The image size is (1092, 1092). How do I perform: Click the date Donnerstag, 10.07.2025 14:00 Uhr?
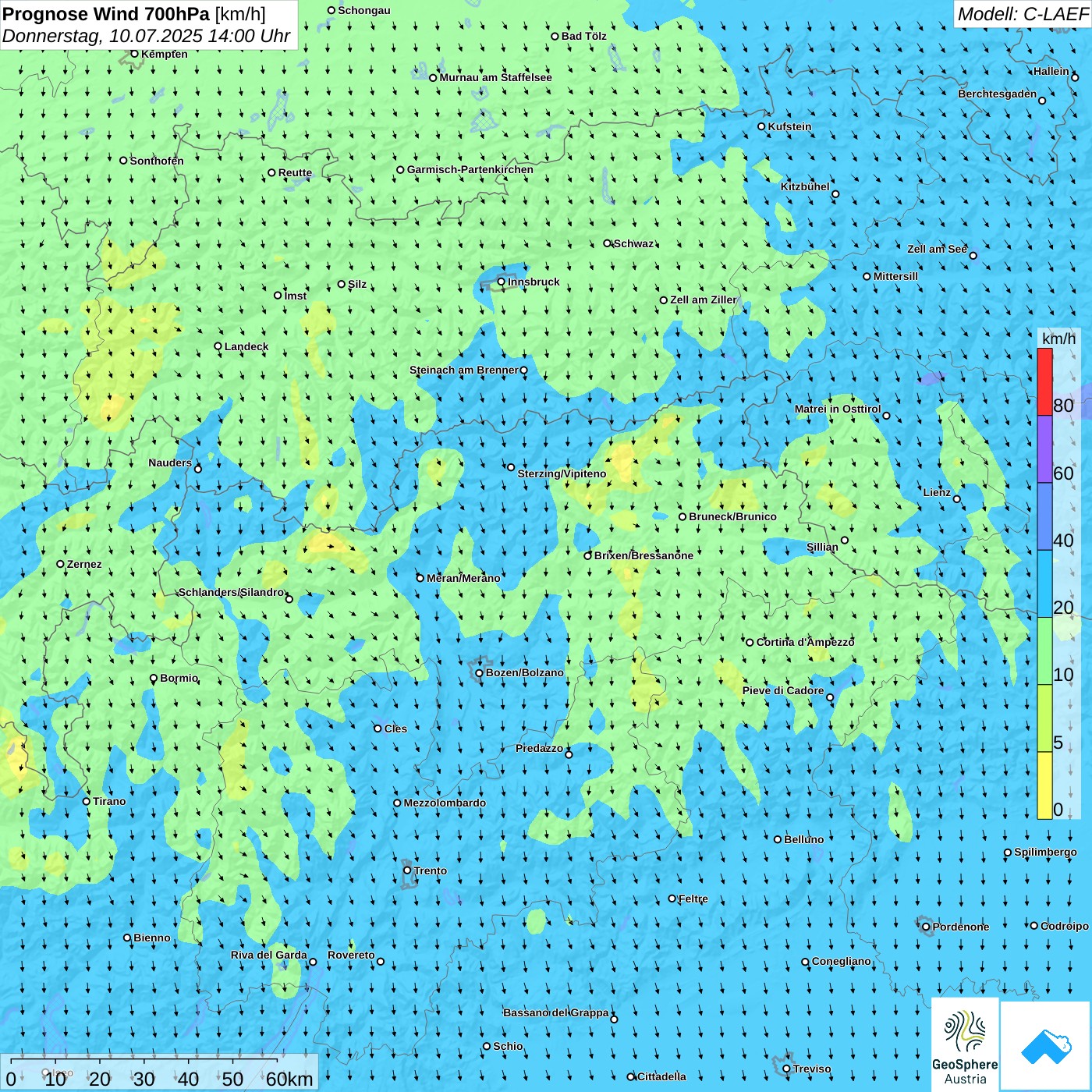tap(146, 36)
